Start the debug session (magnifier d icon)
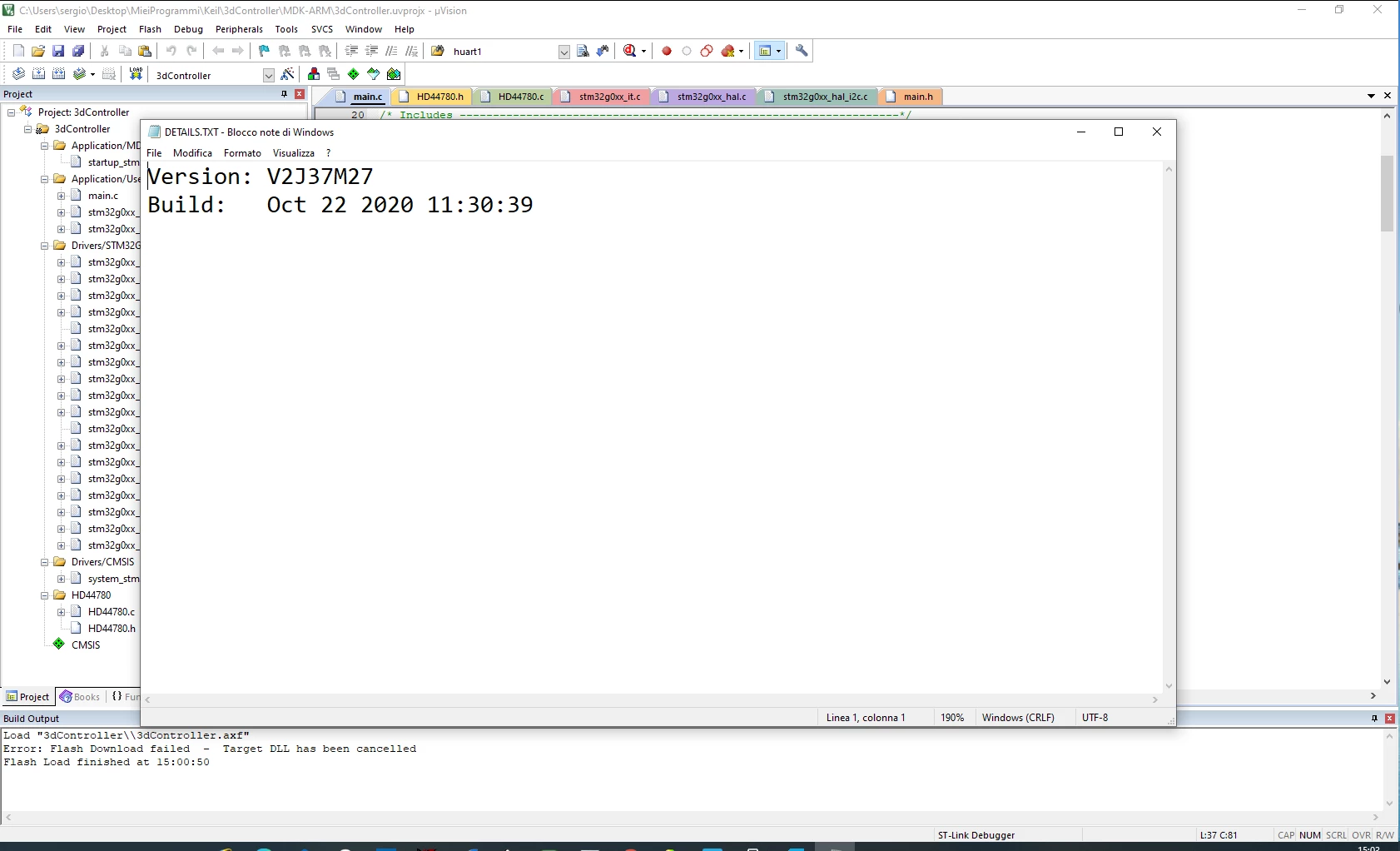1400x851 pixels. (630, 51)
